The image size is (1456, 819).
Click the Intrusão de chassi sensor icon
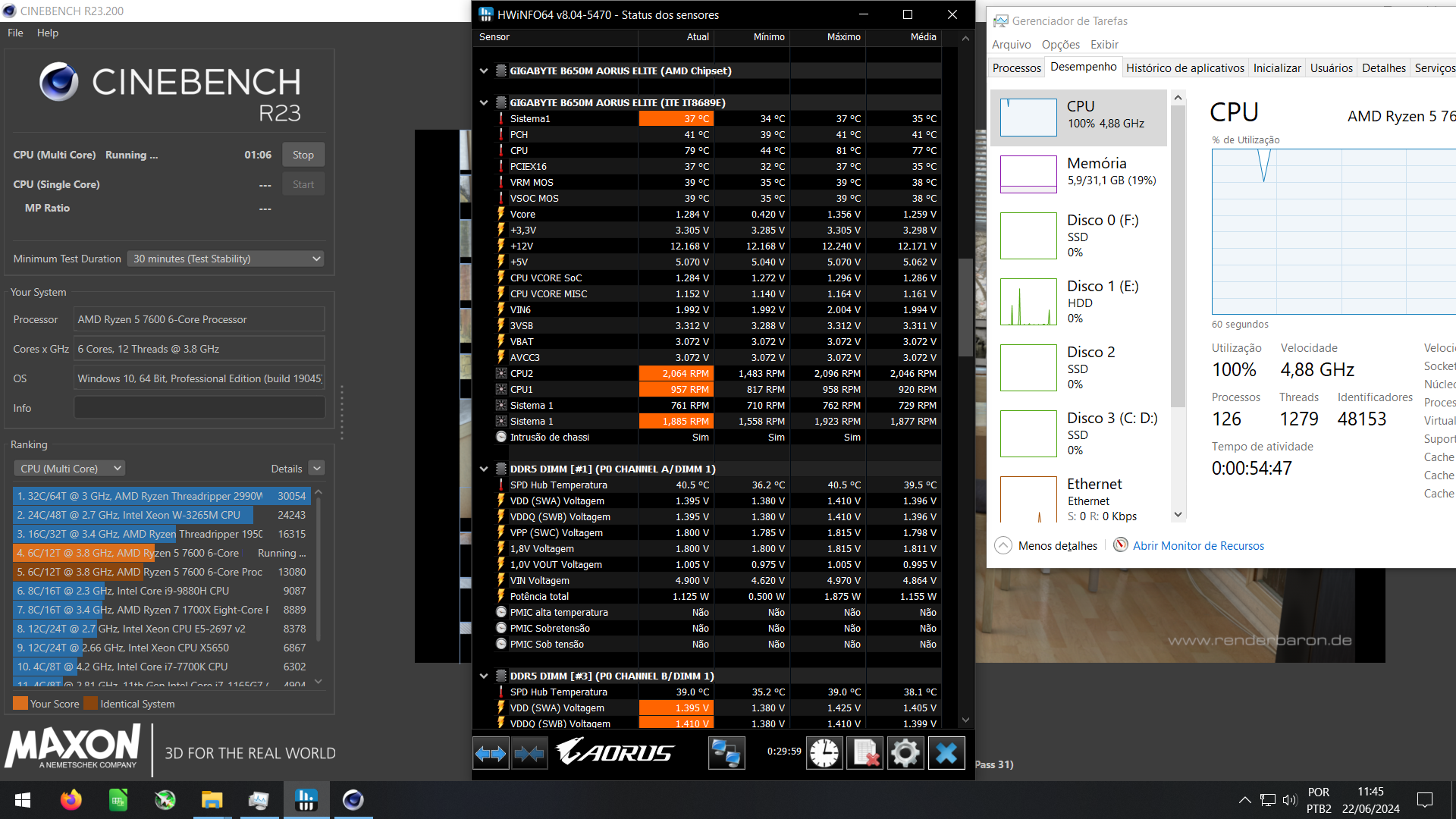pyautogui.click(x=501, y=437)
